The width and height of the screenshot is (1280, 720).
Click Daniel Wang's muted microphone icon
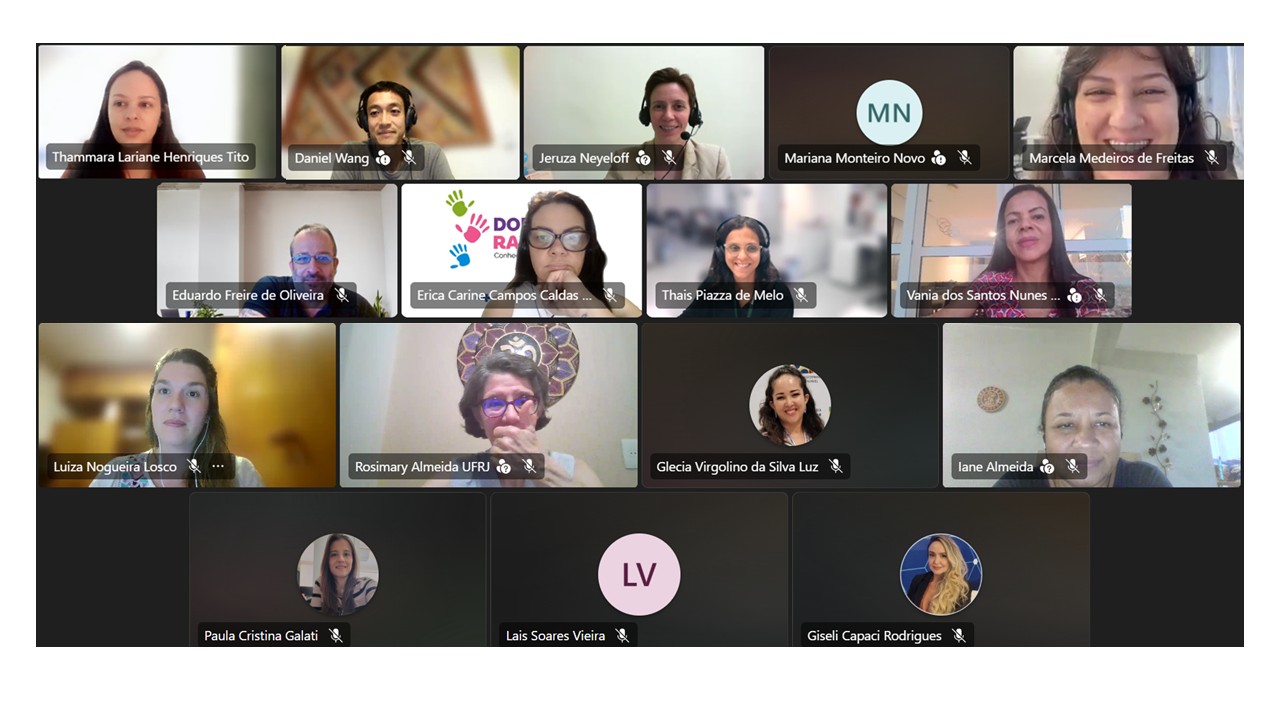pos(409,158)
